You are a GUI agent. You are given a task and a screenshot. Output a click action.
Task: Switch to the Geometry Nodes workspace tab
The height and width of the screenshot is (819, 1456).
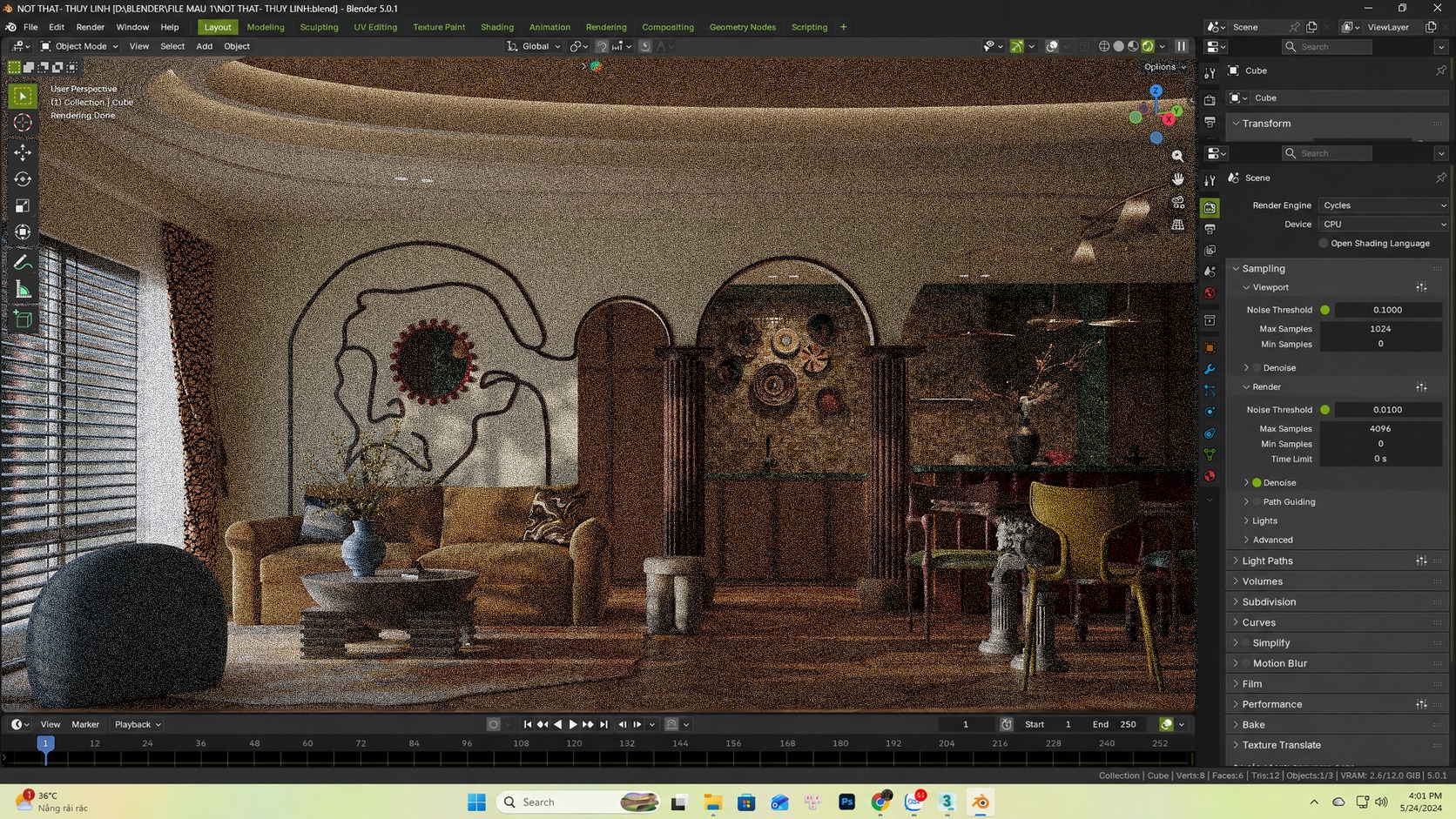[742, 27]
